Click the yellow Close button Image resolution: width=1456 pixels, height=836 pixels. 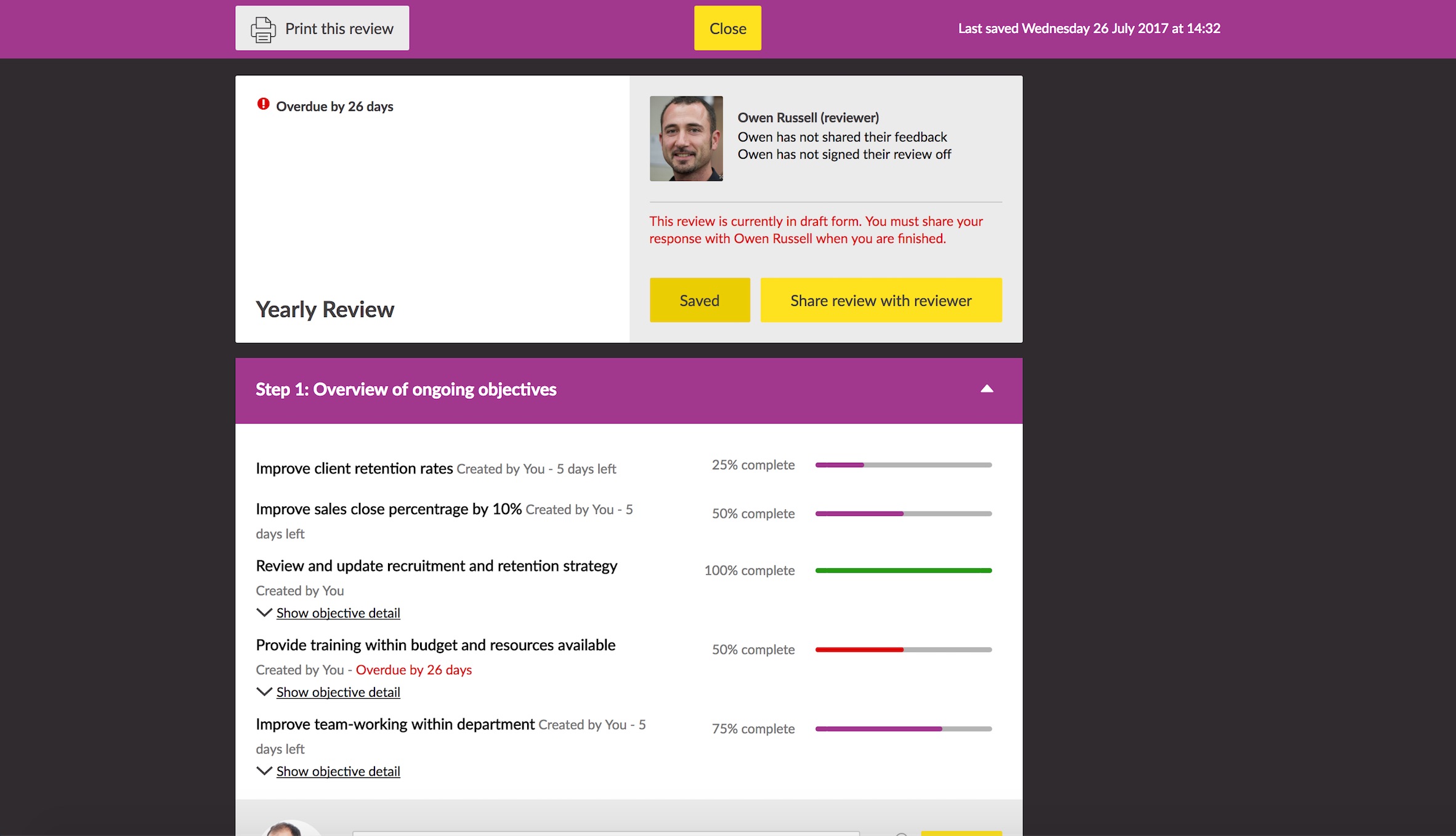point(727,28)
